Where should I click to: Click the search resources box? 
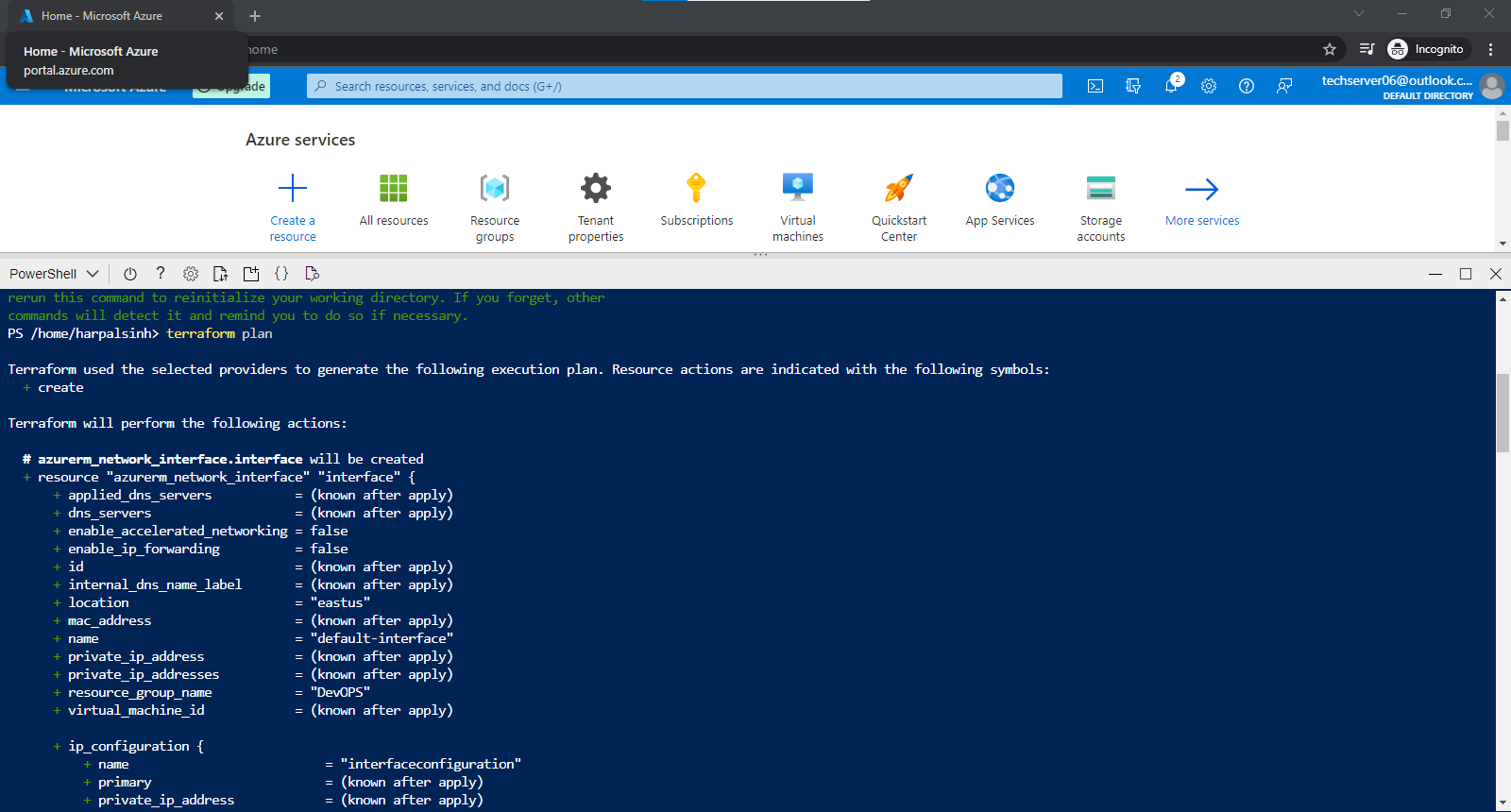(685, 86)
